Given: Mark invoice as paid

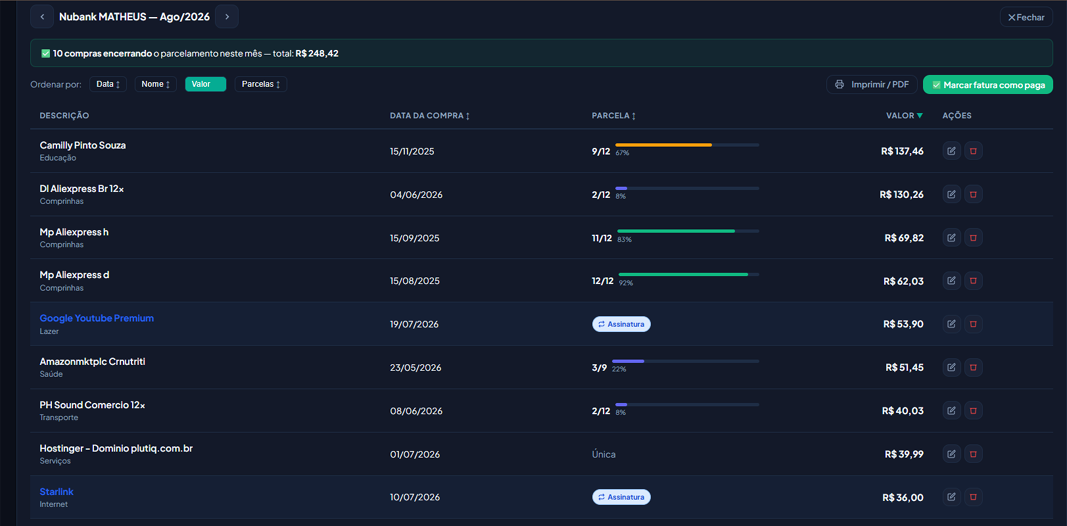Looking at the screenshot, I should (x=987, y=84).
